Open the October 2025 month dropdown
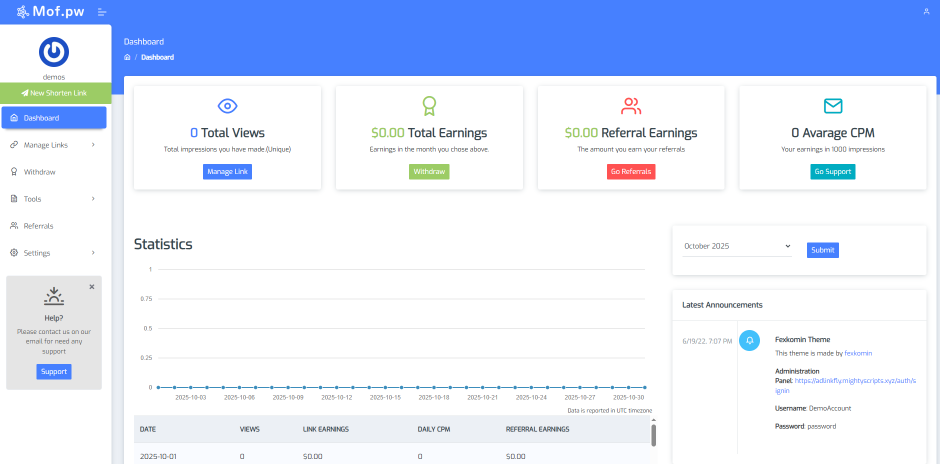940x464 pixels. (x=737, y=246)
